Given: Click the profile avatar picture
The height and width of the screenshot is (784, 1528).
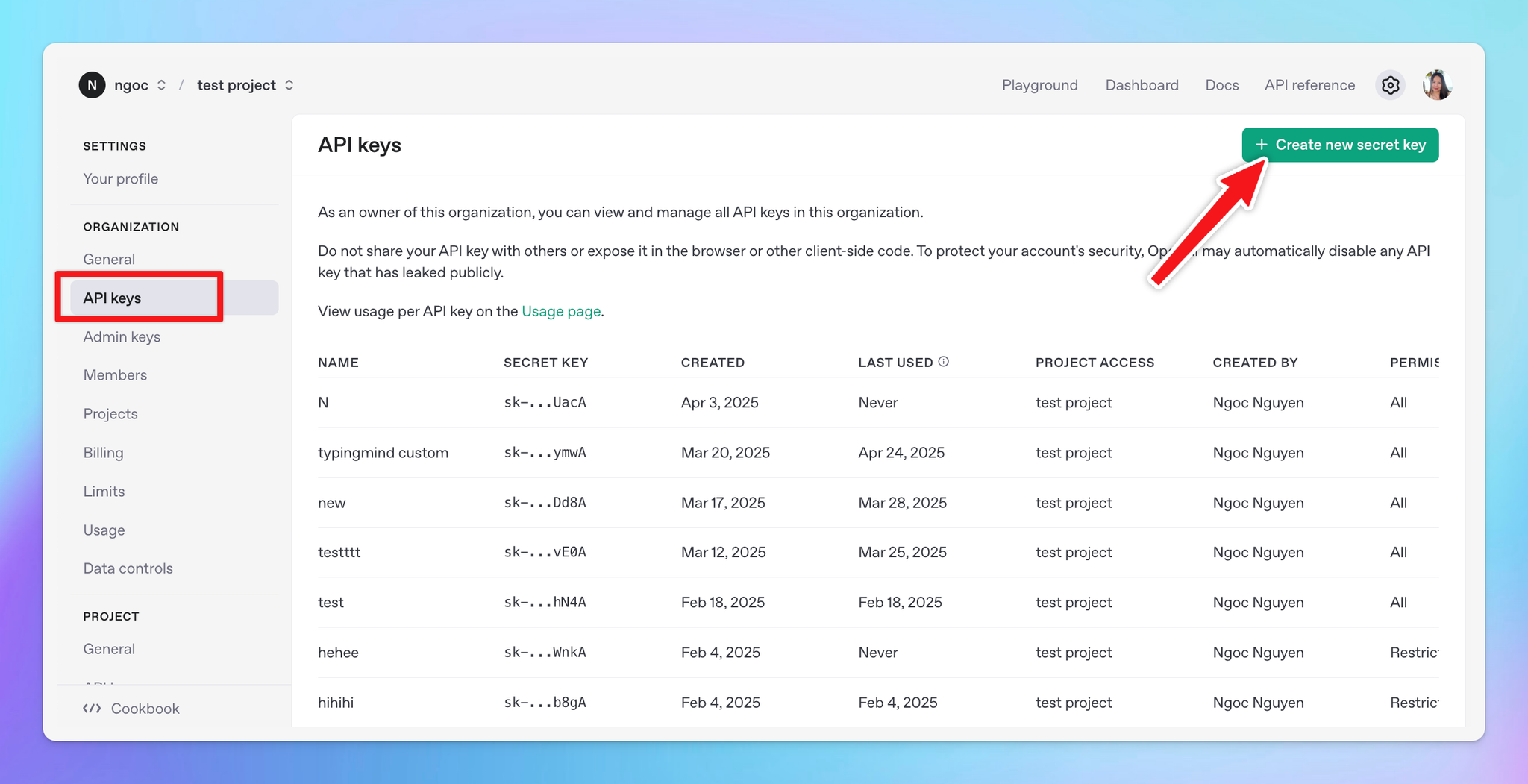Looking at the screenshot, I should pos(1437,85).
